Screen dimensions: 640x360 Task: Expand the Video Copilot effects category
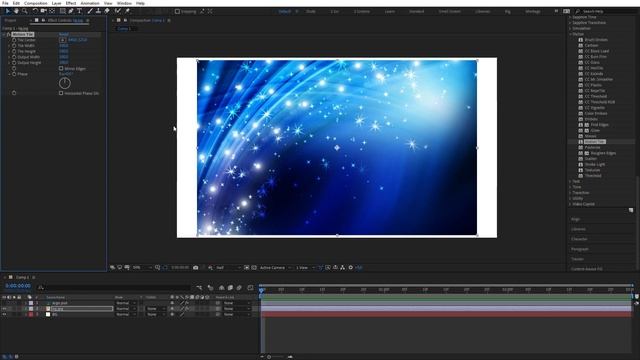point(570,204)
